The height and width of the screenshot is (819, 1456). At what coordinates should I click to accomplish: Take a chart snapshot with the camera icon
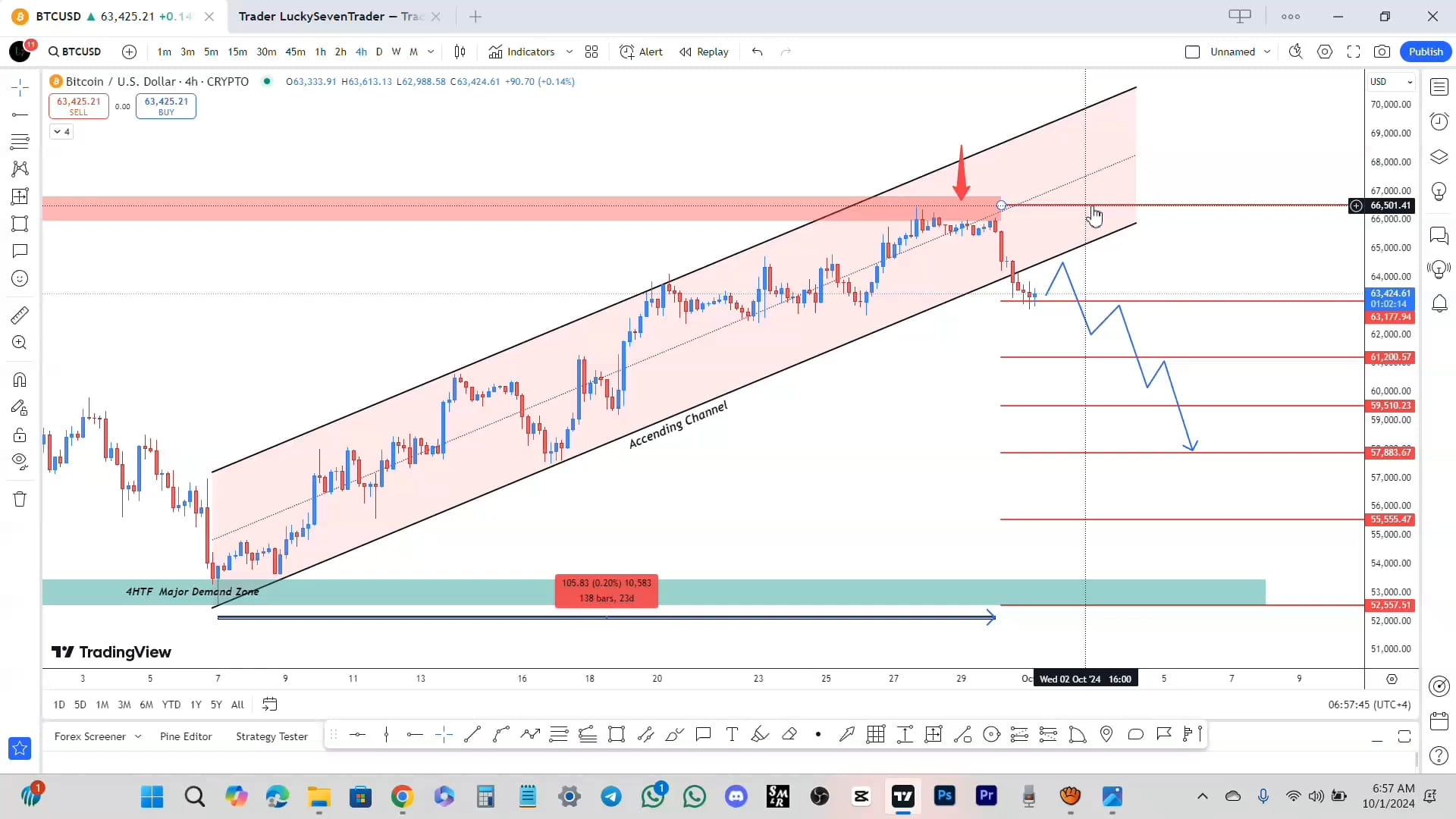pos(1382,51)
